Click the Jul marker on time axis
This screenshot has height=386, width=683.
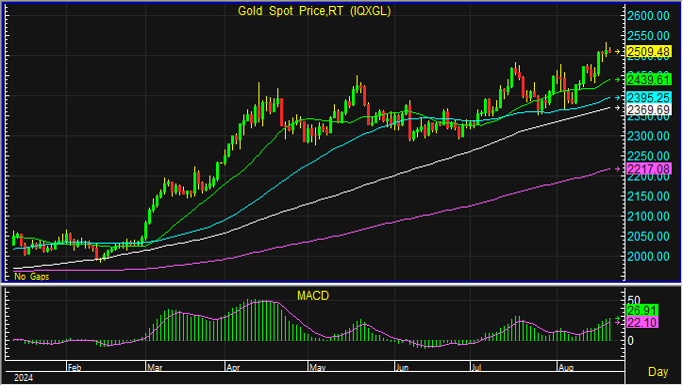coord(477,368)
